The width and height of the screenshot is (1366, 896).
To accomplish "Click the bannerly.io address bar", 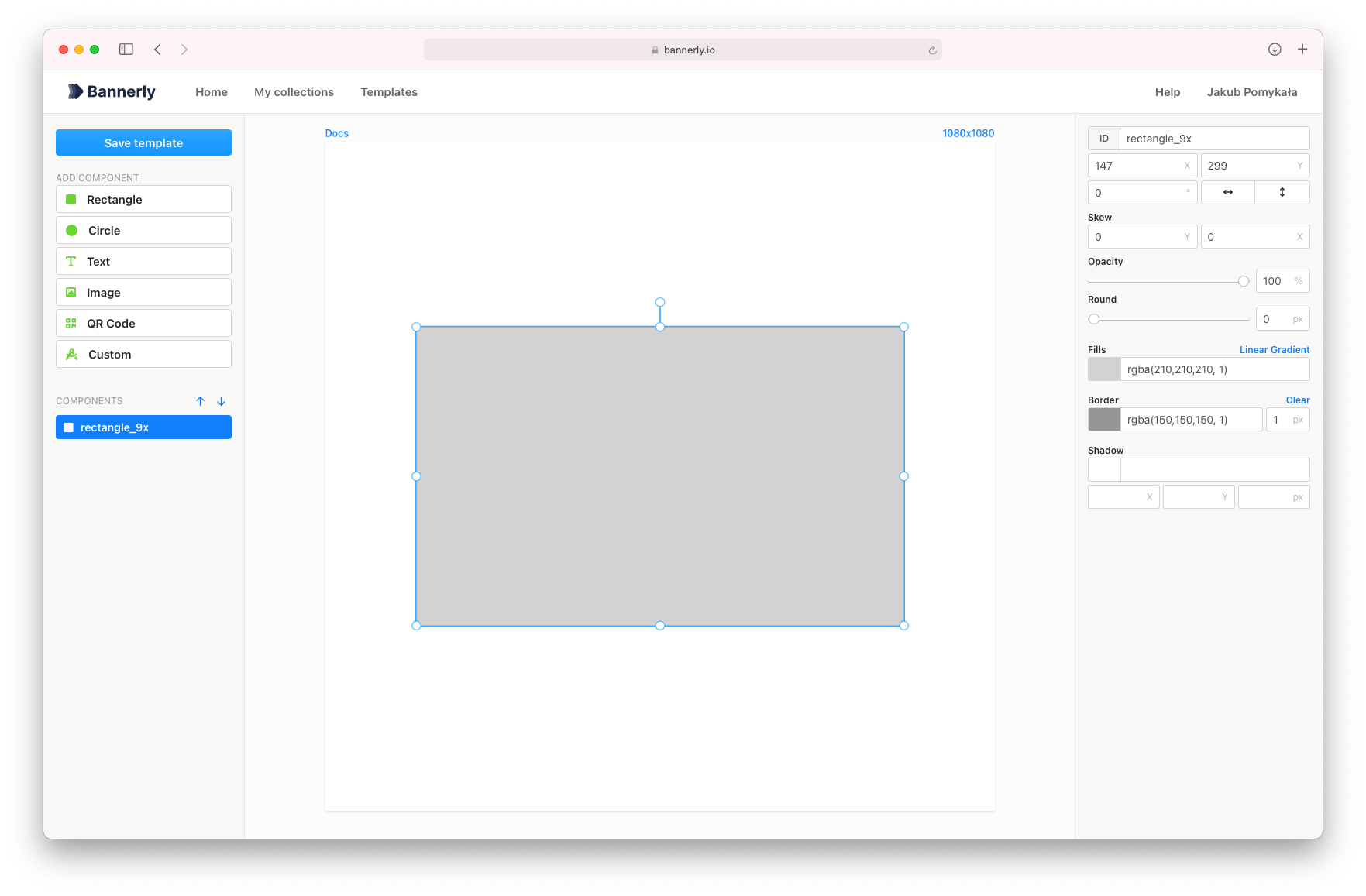I will tap(683, 50).
